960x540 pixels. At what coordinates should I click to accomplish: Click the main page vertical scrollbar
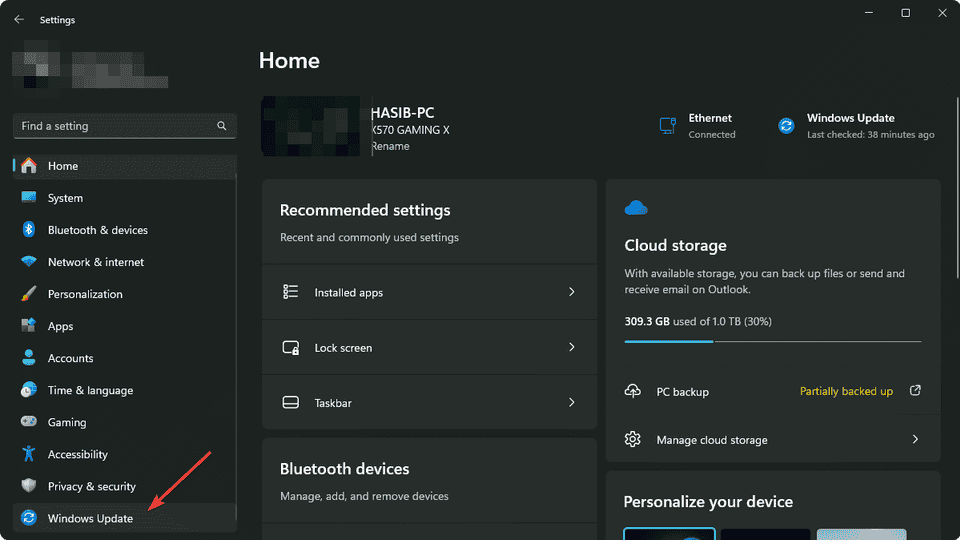pyautogui.click(x=957, y=188)
